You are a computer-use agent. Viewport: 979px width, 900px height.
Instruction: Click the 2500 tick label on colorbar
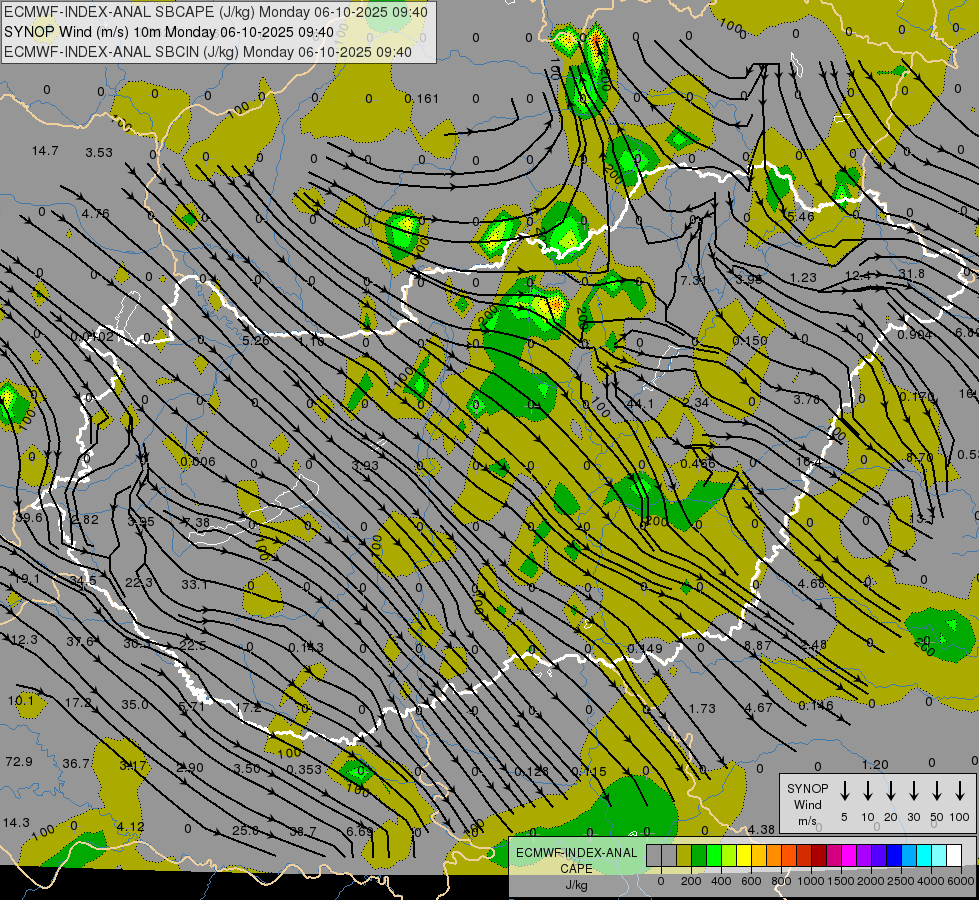pos(901,881)
